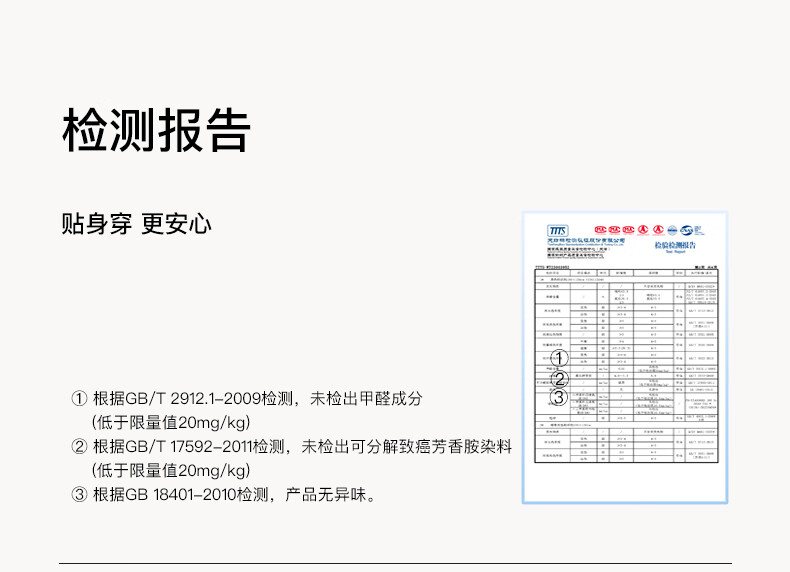Open the test report document thumbnail
The height and width of the screenshot is (572, 790).
(625, 357)
